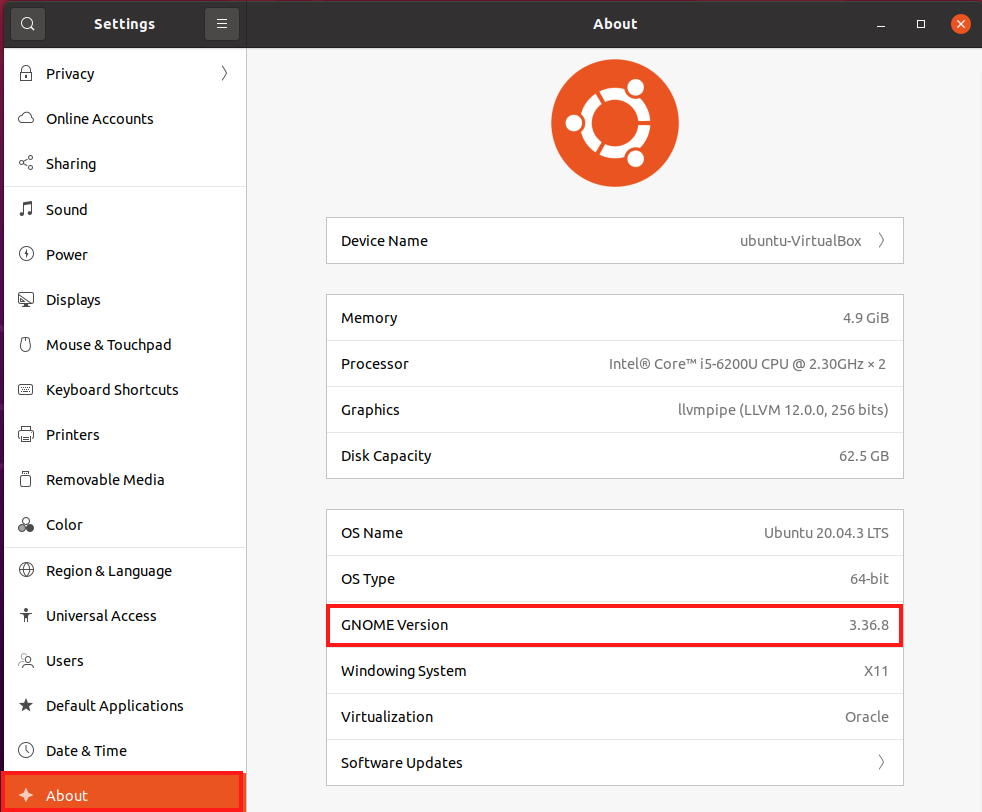Click the About sparkle icon
Viewport: 982px width, 812px height.
coord(26,795)
